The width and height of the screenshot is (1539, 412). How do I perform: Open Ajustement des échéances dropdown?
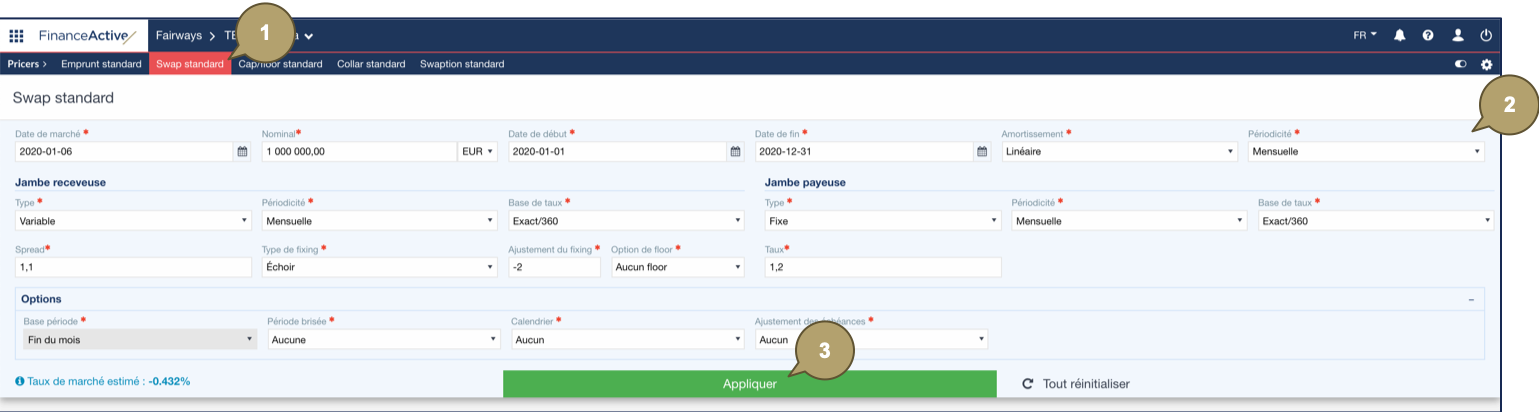(872, 340)
